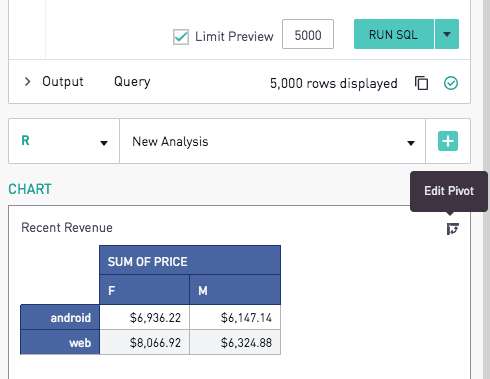Select the web row header
The width and height of the screenshot is (490, 379).
[x=60, y=342]
